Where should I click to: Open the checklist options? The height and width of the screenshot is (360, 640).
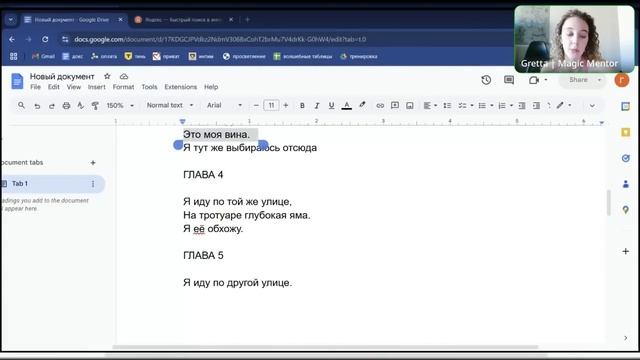(x=465, y=106)
